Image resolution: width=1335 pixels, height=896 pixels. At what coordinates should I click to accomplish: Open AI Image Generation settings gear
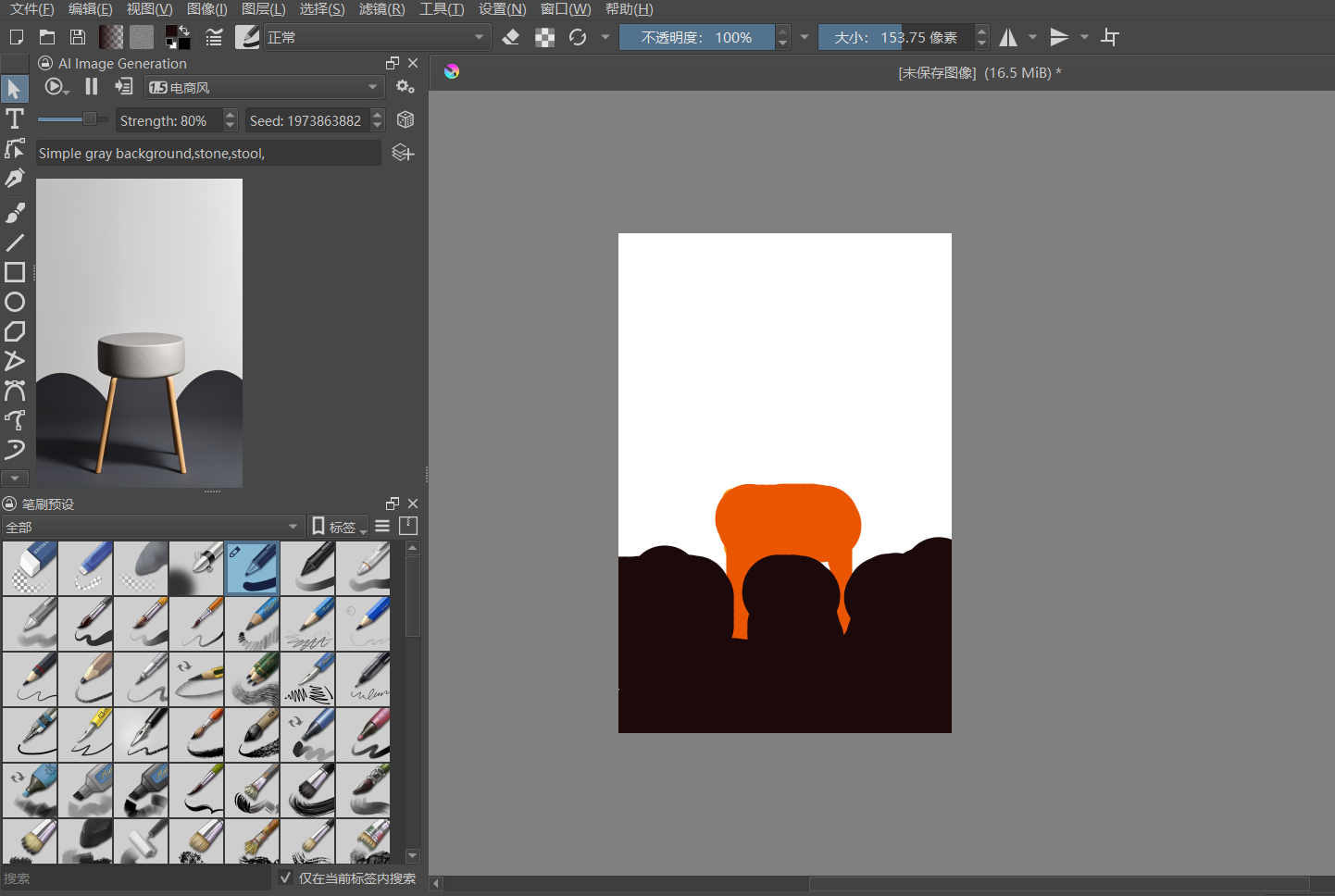click(x=405, y=87)
